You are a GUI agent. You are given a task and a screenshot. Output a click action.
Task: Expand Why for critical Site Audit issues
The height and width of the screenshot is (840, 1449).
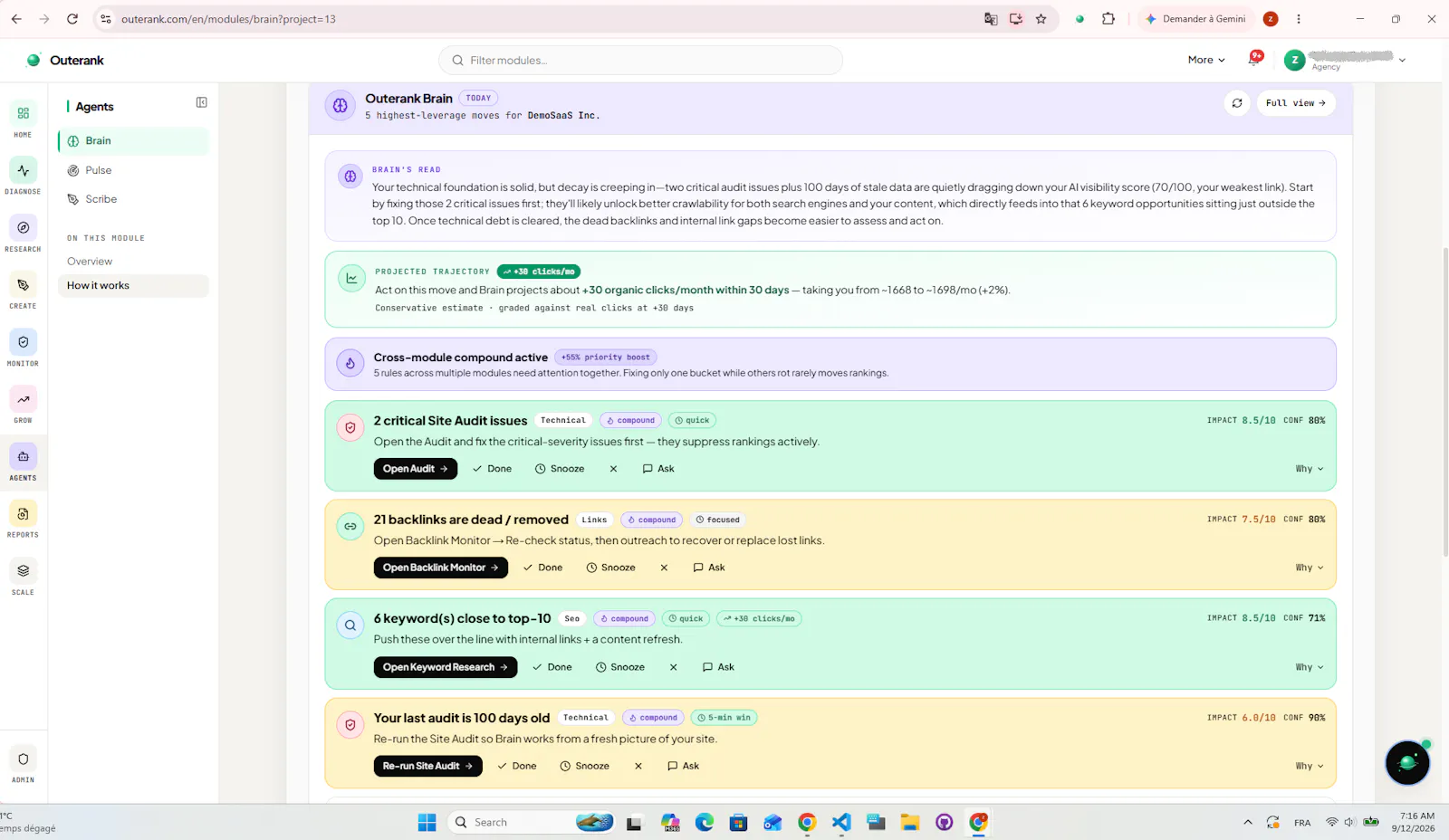(1310, 469)
